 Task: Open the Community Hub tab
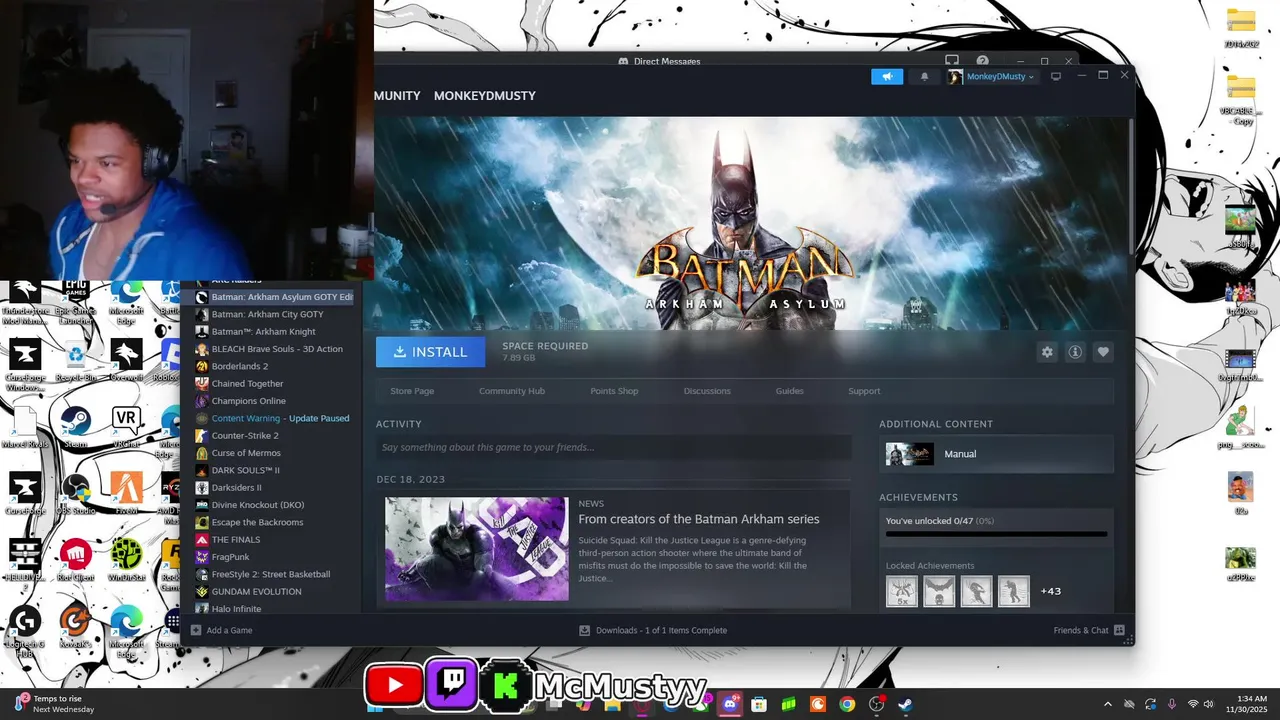click(512, 391)
